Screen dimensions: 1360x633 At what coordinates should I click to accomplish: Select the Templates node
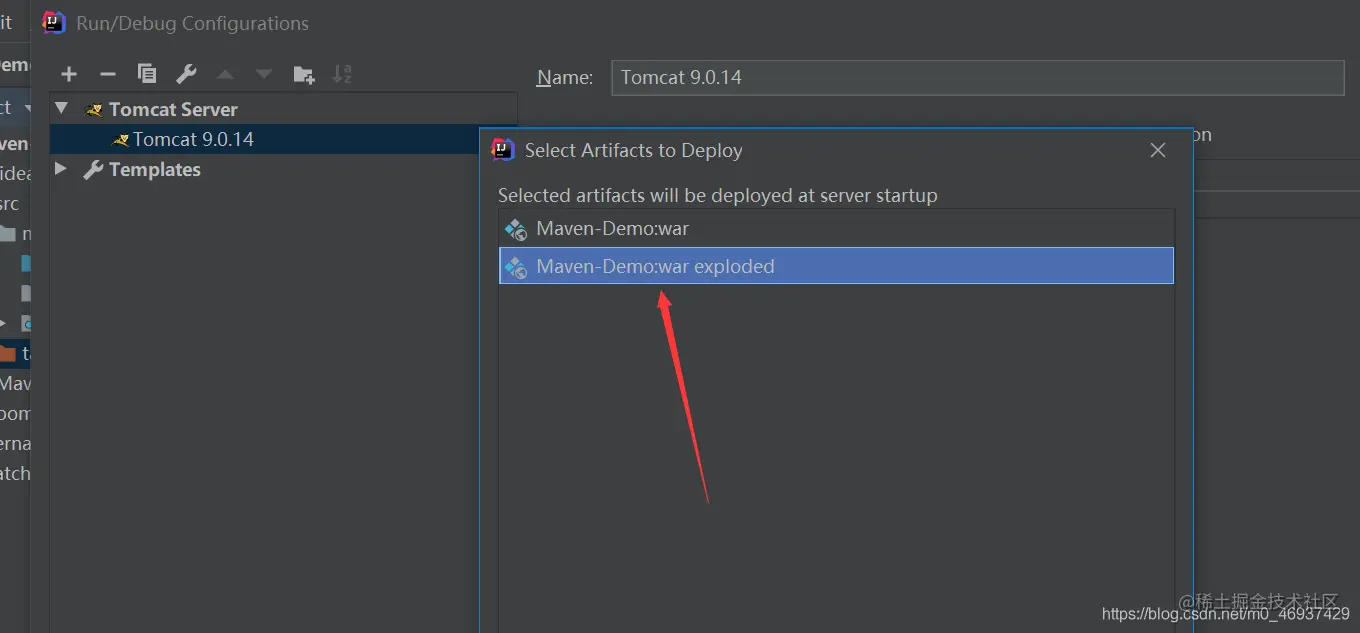point(283,169)
